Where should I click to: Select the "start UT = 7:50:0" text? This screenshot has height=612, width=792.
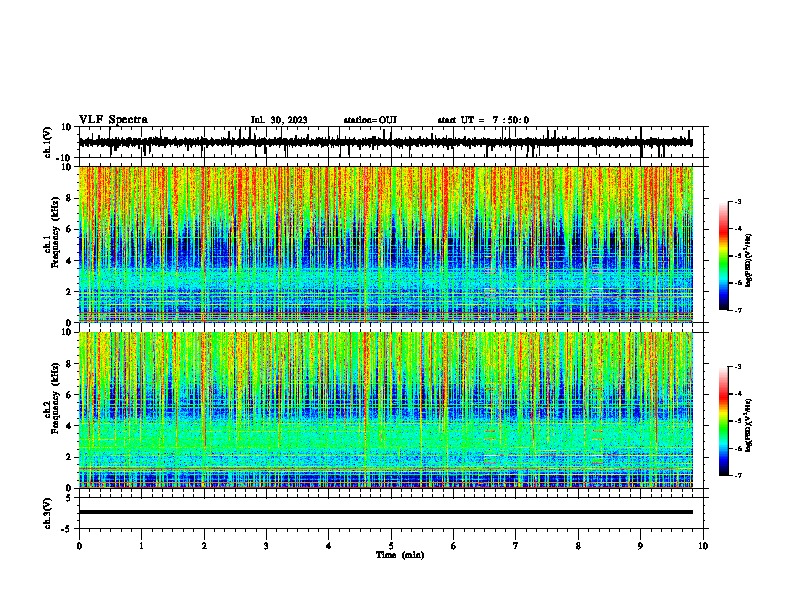[483, 120]
